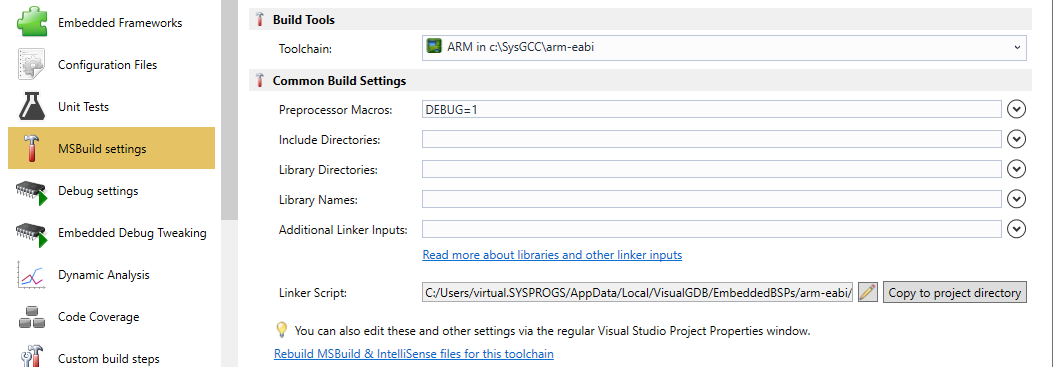The width and height of the screenshot is (1053, 367).
Task: Click the pencil icon to edit linker script
Action: pyautogui.click(x=868, y=292)
